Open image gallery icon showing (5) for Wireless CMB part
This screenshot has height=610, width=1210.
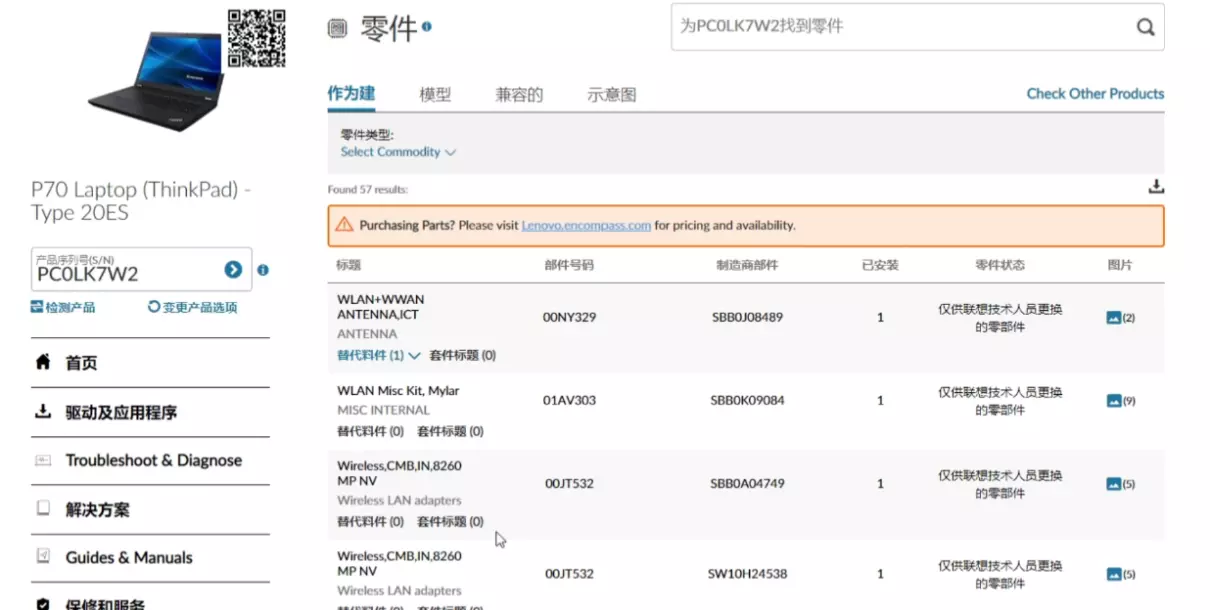tap(1113, 483)
